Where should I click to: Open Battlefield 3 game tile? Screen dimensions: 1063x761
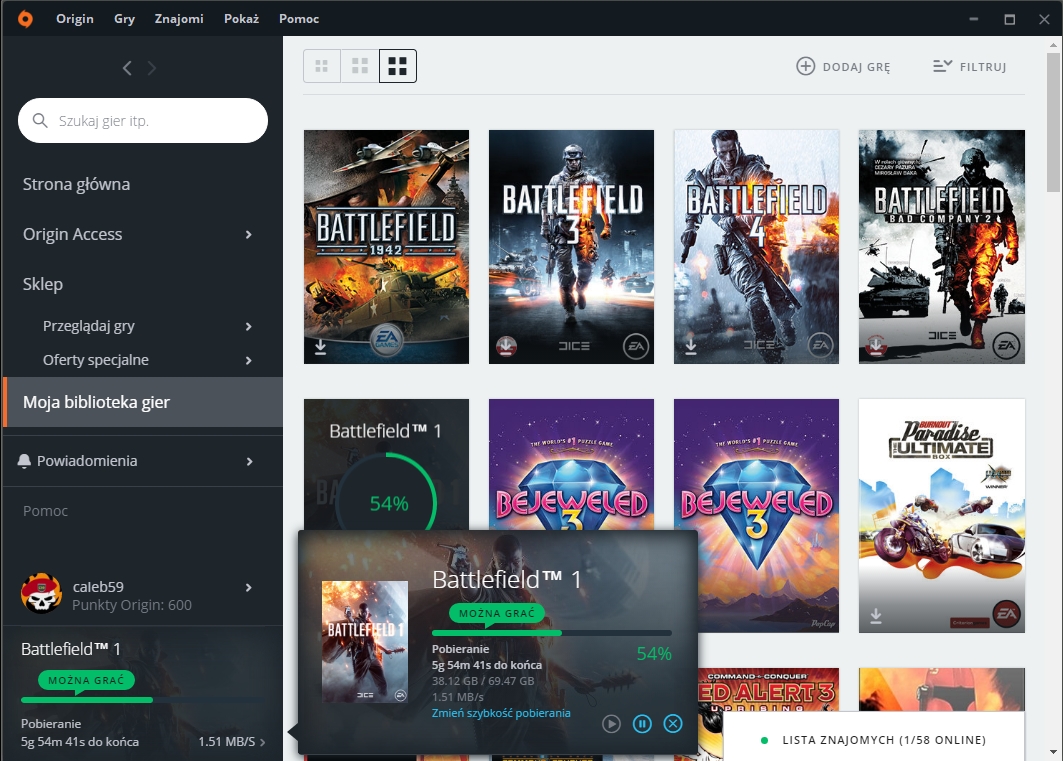(571, 247)
